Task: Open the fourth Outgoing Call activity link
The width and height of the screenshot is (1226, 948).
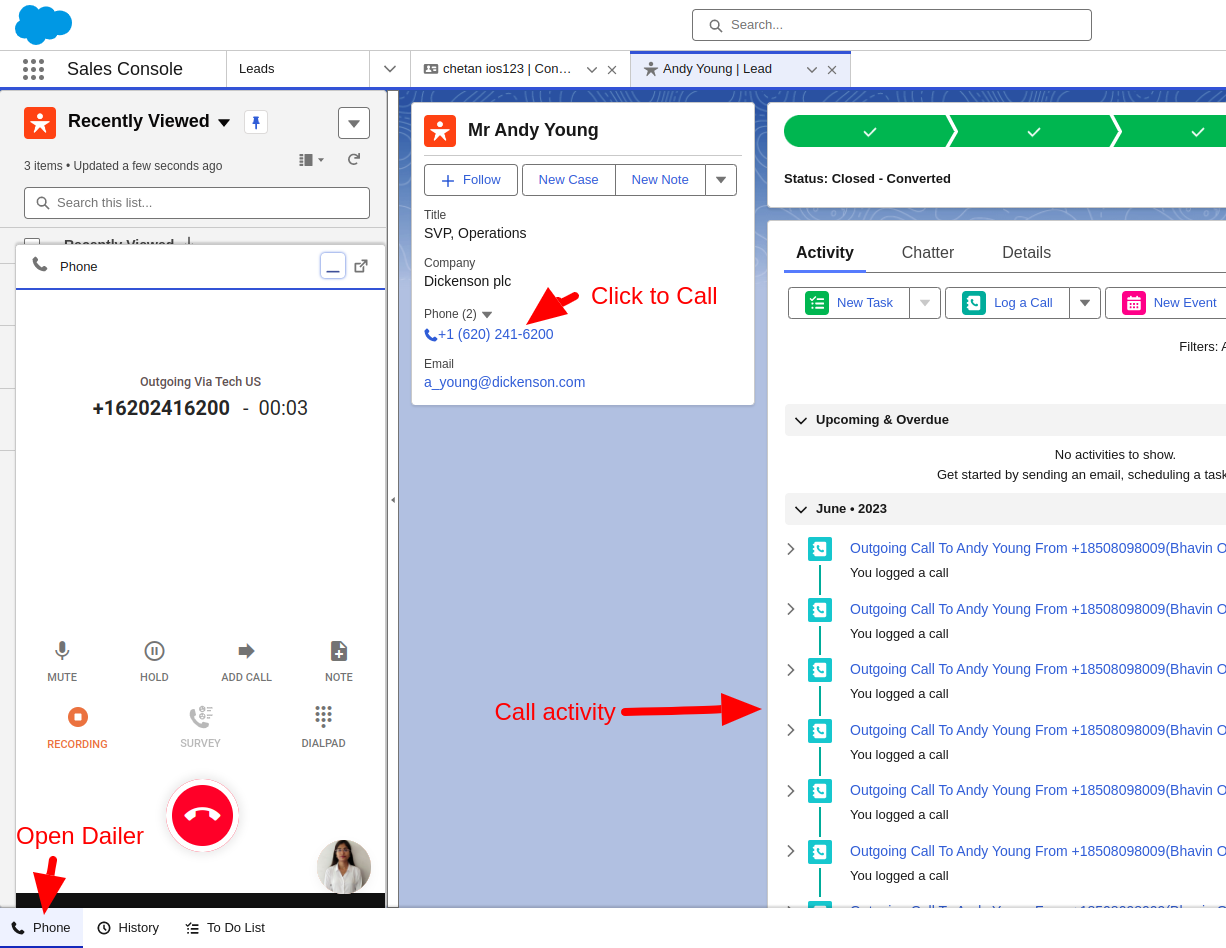Action: click(1038, 730)
